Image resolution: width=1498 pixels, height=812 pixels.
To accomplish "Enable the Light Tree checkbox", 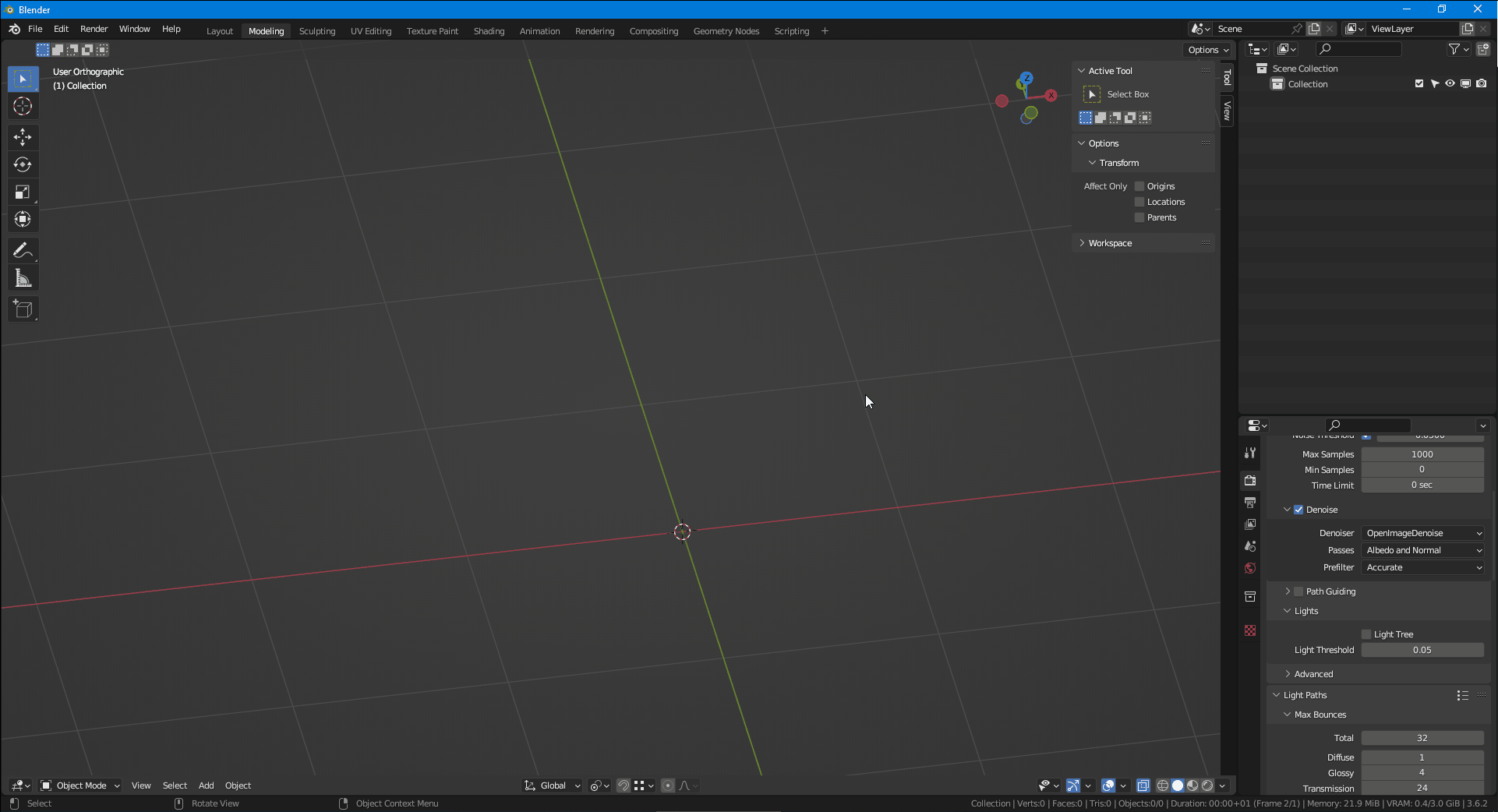I will (x=1366, y=634).
